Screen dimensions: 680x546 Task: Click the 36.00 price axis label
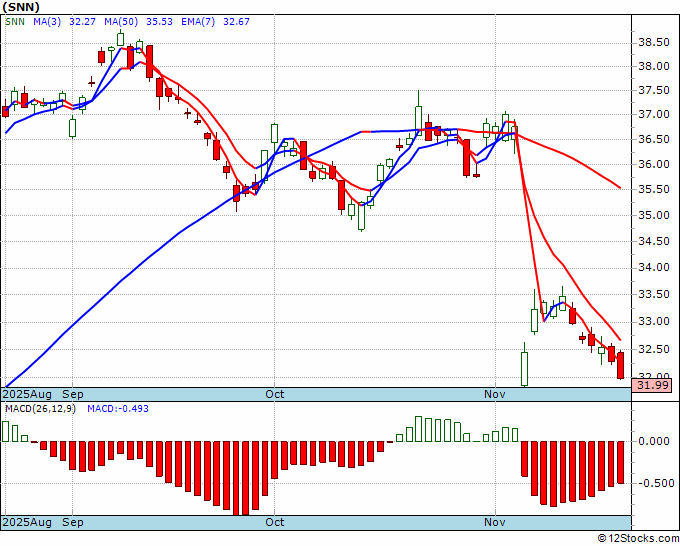click(654, 164)
